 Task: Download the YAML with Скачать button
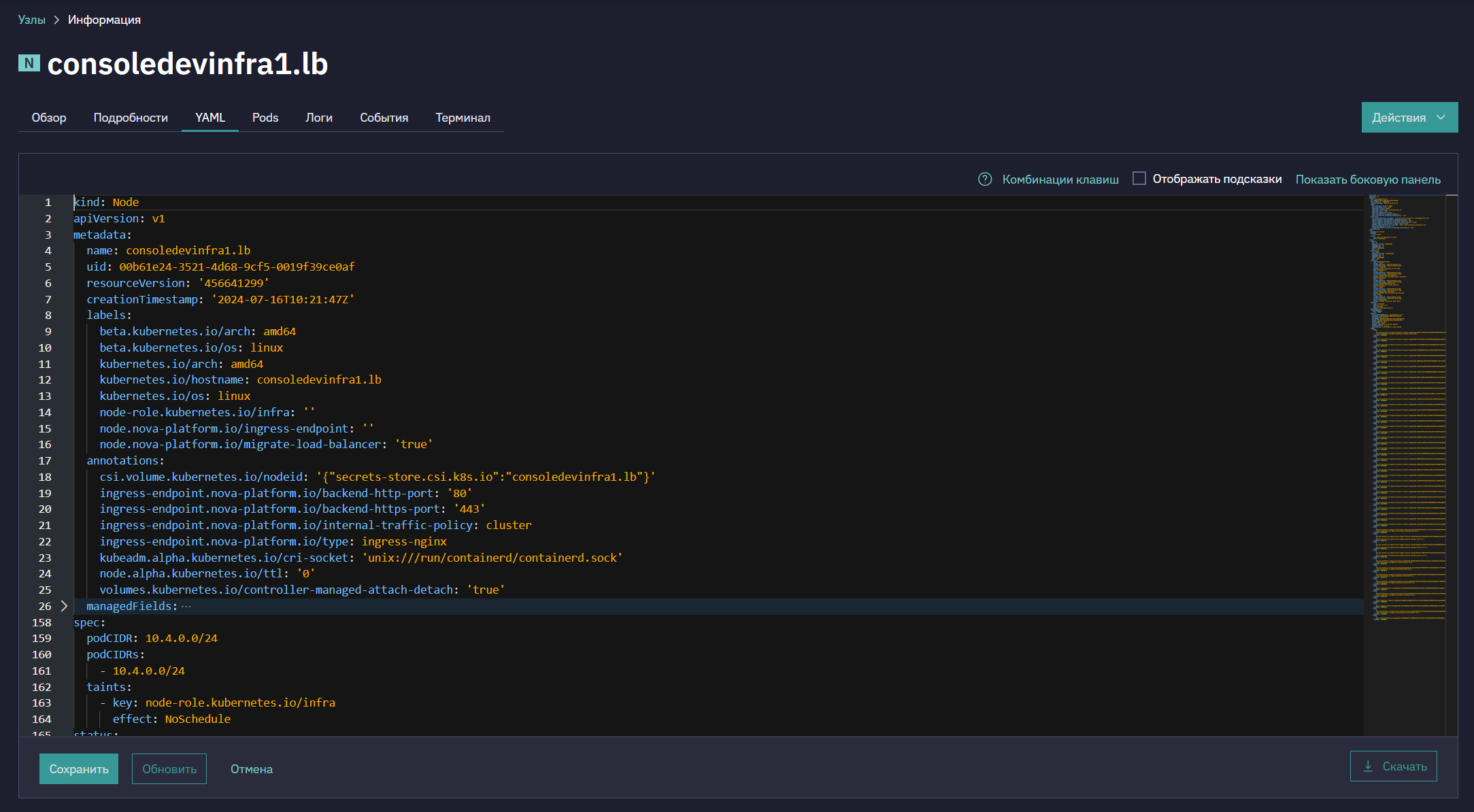coord(1394,766)
